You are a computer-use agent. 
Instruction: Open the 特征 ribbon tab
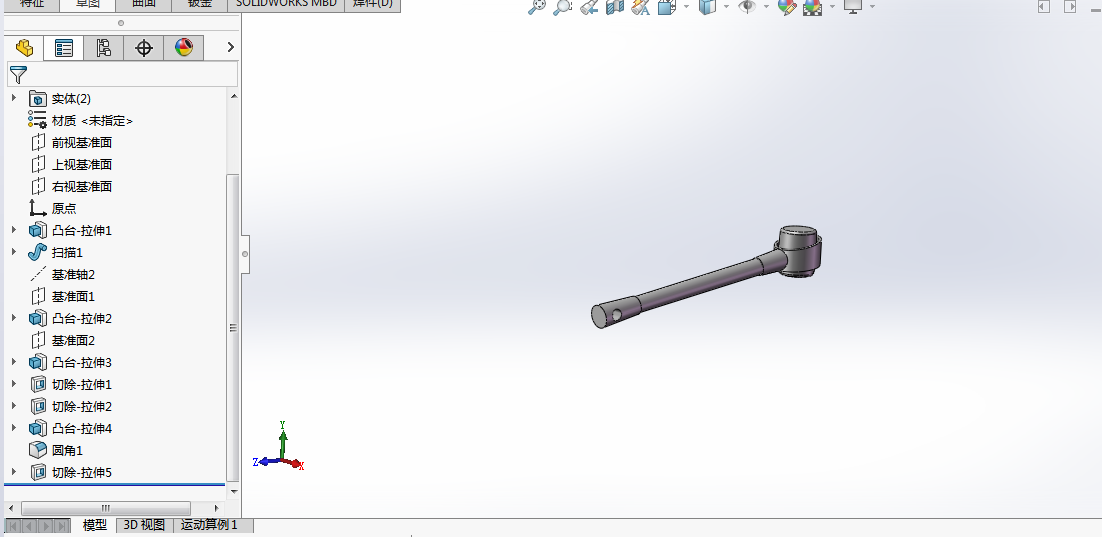click(32, 4)
